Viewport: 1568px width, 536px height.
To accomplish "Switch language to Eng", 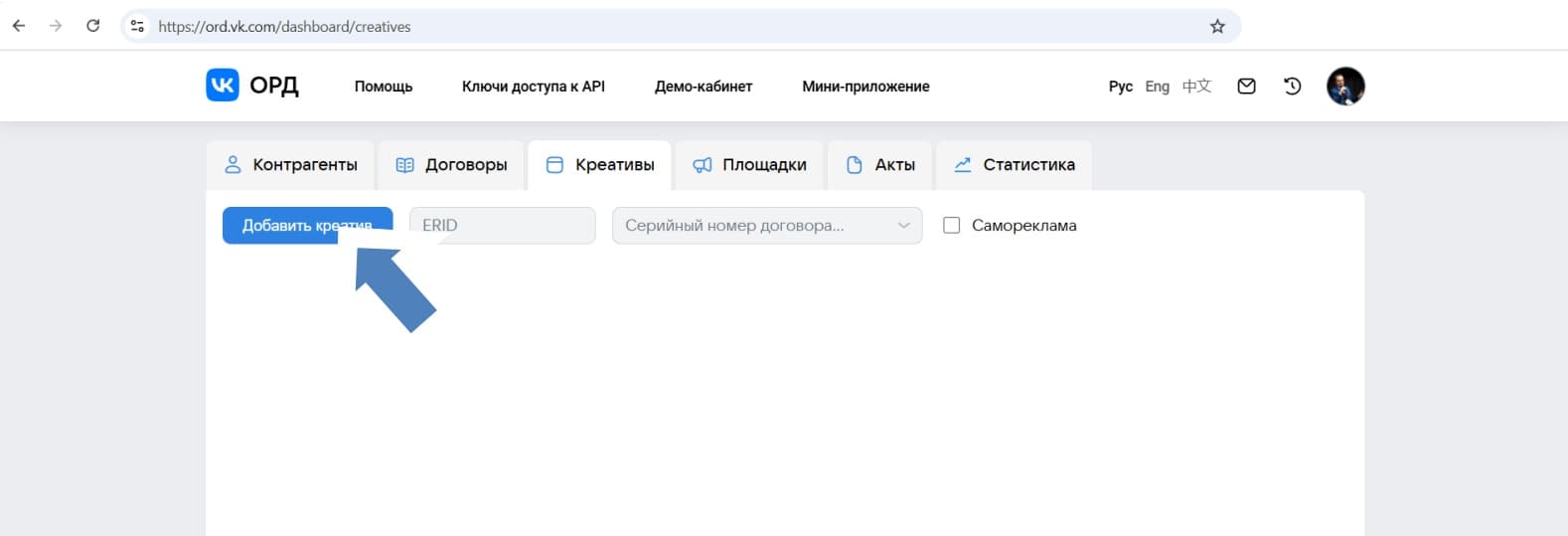I will tap(1157, 87).
